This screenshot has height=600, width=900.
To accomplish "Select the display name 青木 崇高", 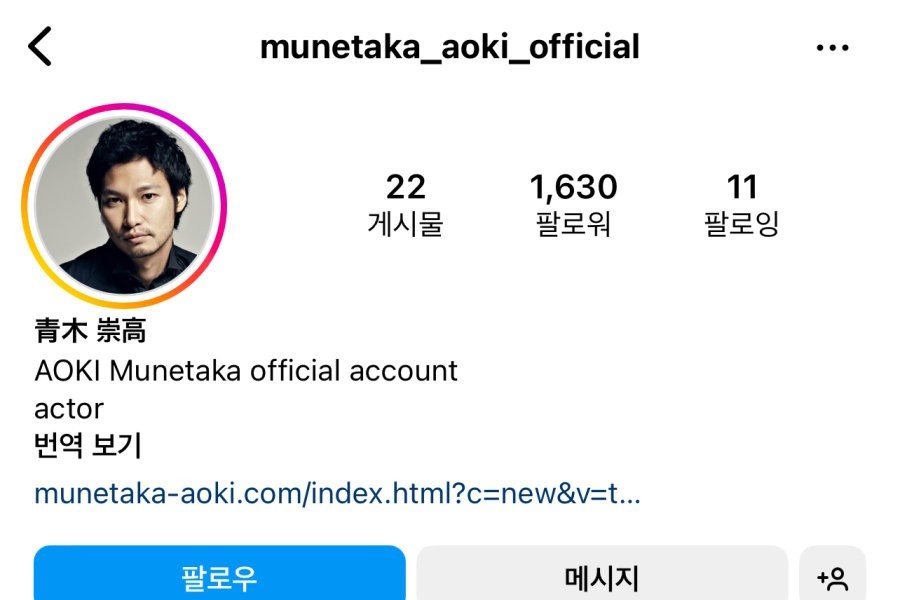I will [90, 331].
